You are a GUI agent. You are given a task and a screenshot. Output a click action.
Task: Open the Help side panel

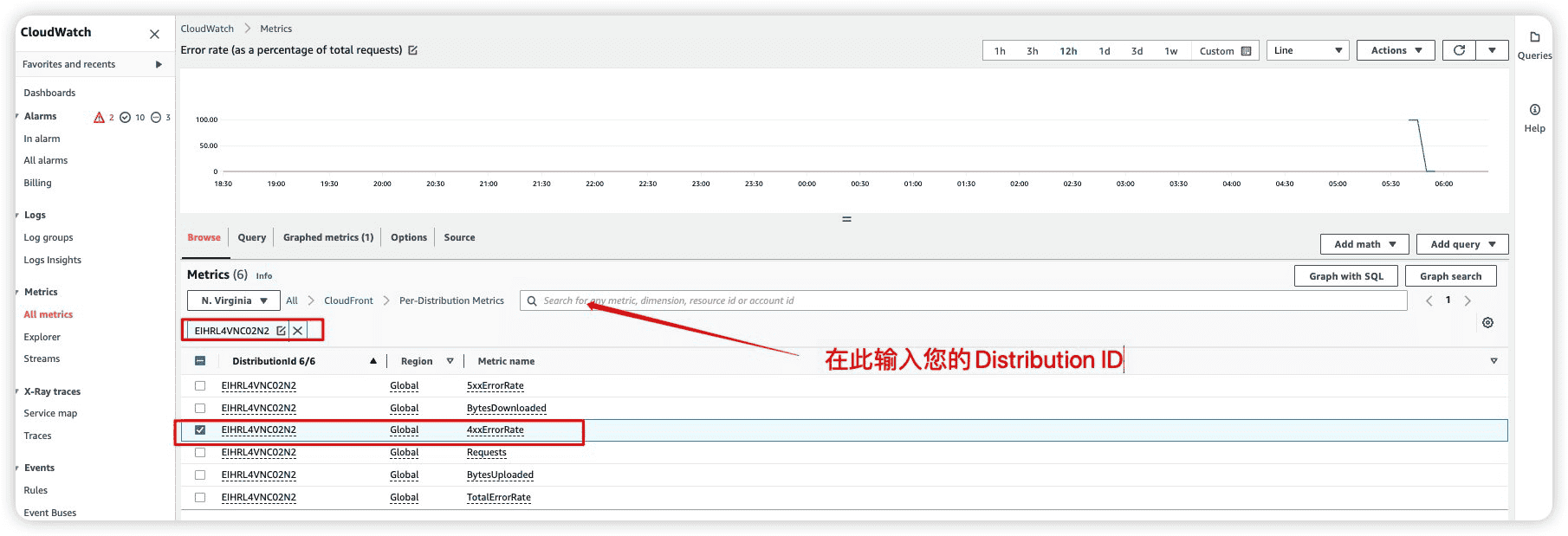click(x=1534, y=118)
